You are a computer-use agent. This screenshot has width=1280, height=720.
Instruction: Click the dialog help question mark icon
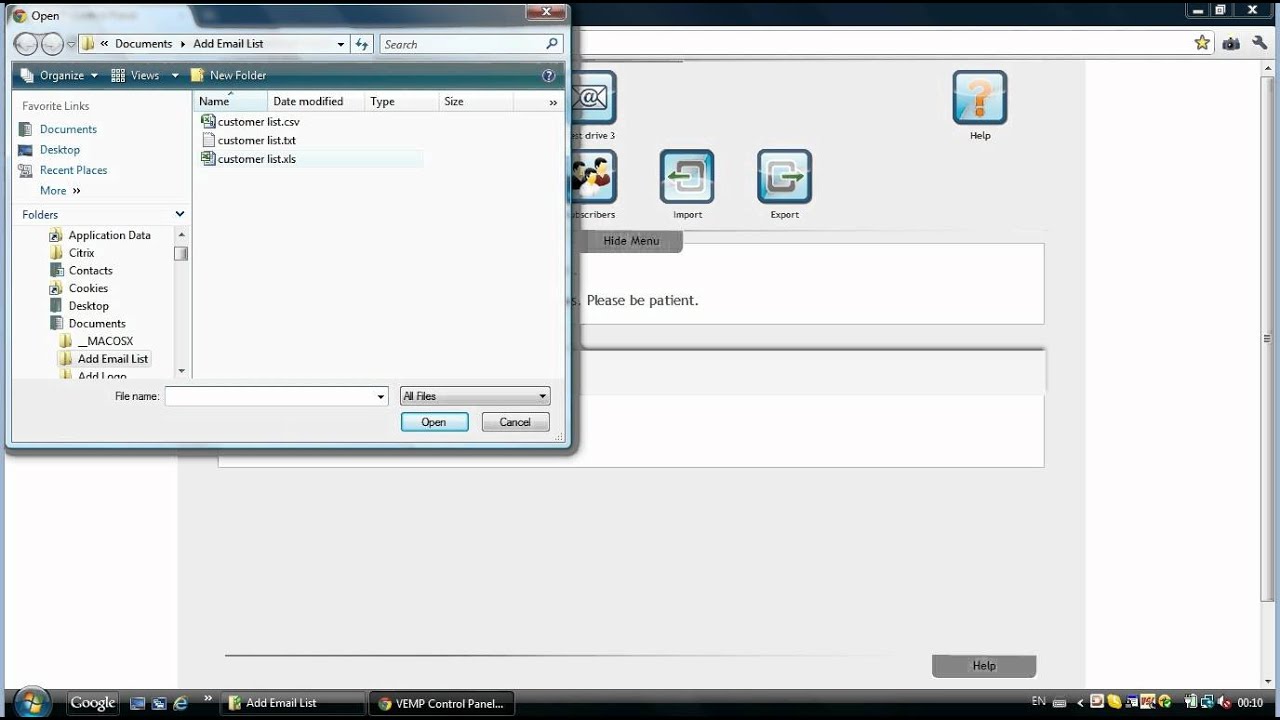point(548,75)
